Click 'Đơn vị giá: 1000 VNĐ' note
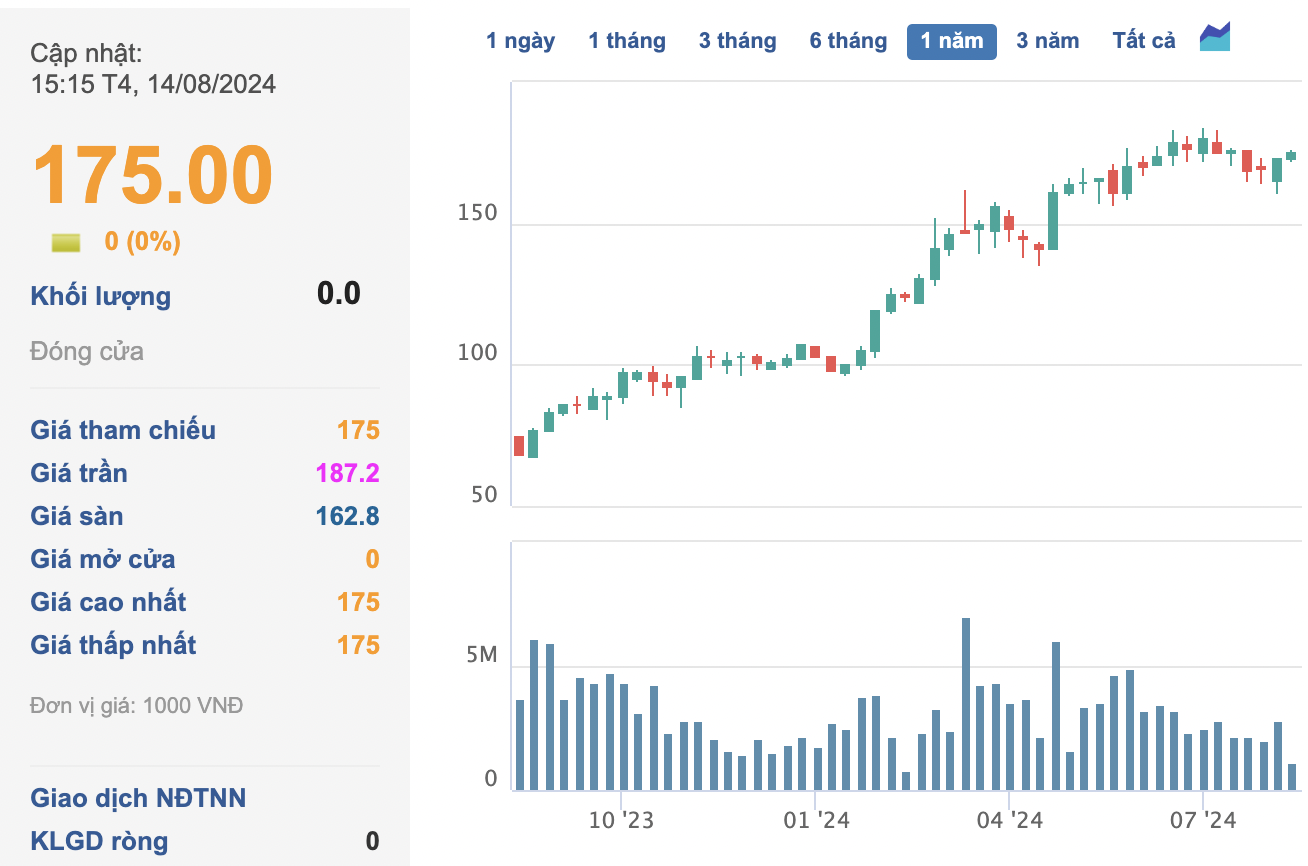 pos(137,706)
